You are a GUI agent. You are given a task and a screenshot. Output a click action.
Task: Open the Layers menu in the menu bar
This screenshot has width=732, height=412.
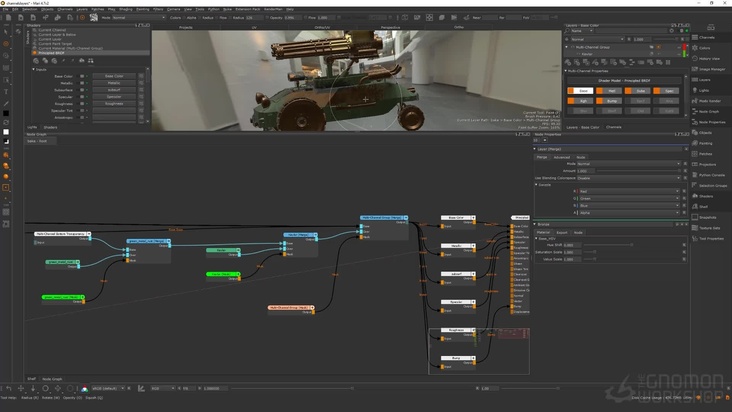click(82, 9)
